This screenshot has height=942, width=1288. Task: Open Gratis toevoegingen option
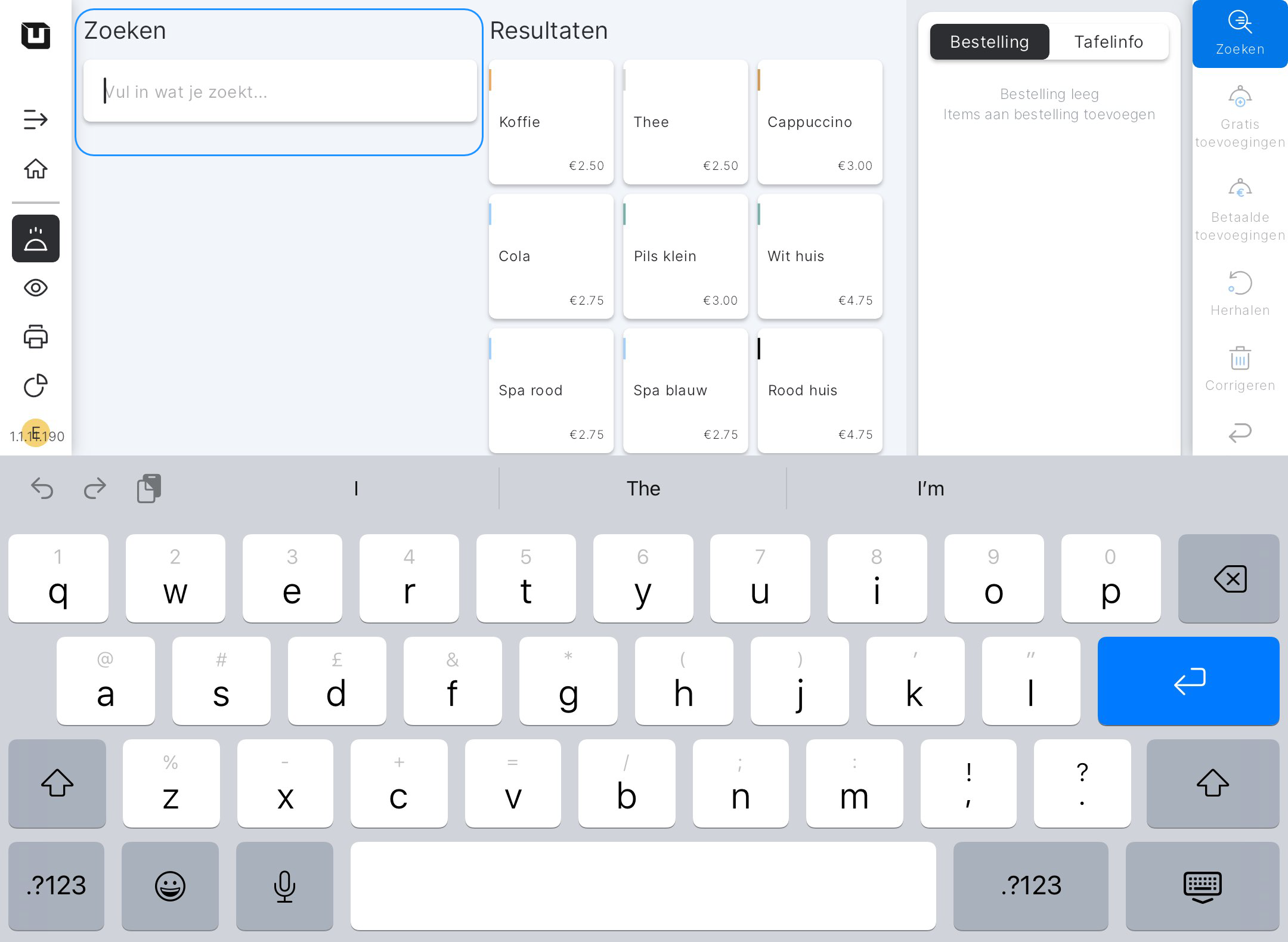click(x=1240, y=116)
